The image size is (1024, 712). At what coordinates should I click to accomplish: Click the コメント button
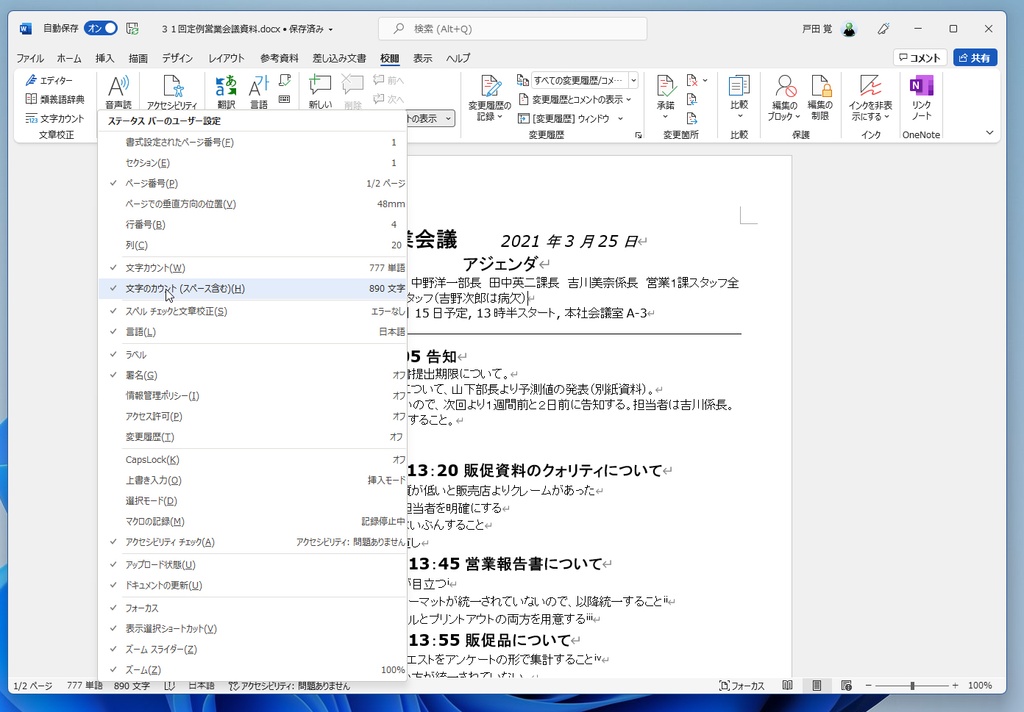pyautogui.click(x=920, y=57)
